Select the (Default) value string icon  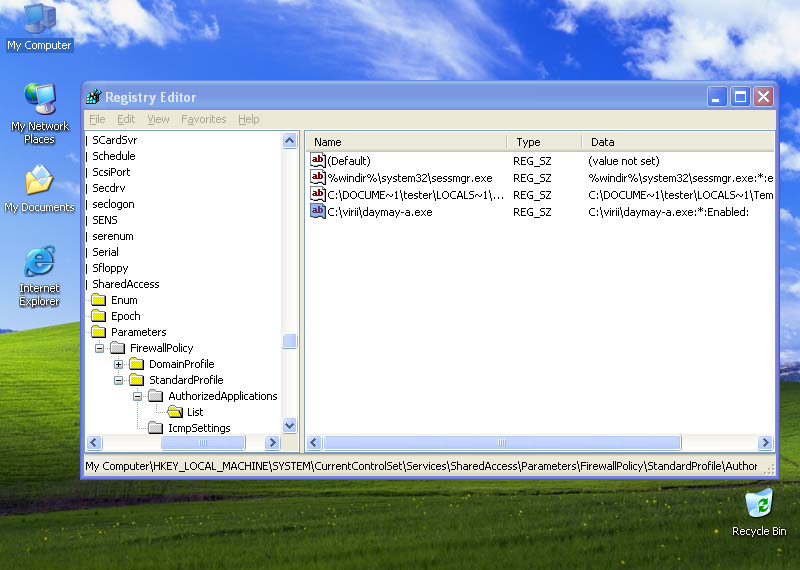[x=317, y=161]
